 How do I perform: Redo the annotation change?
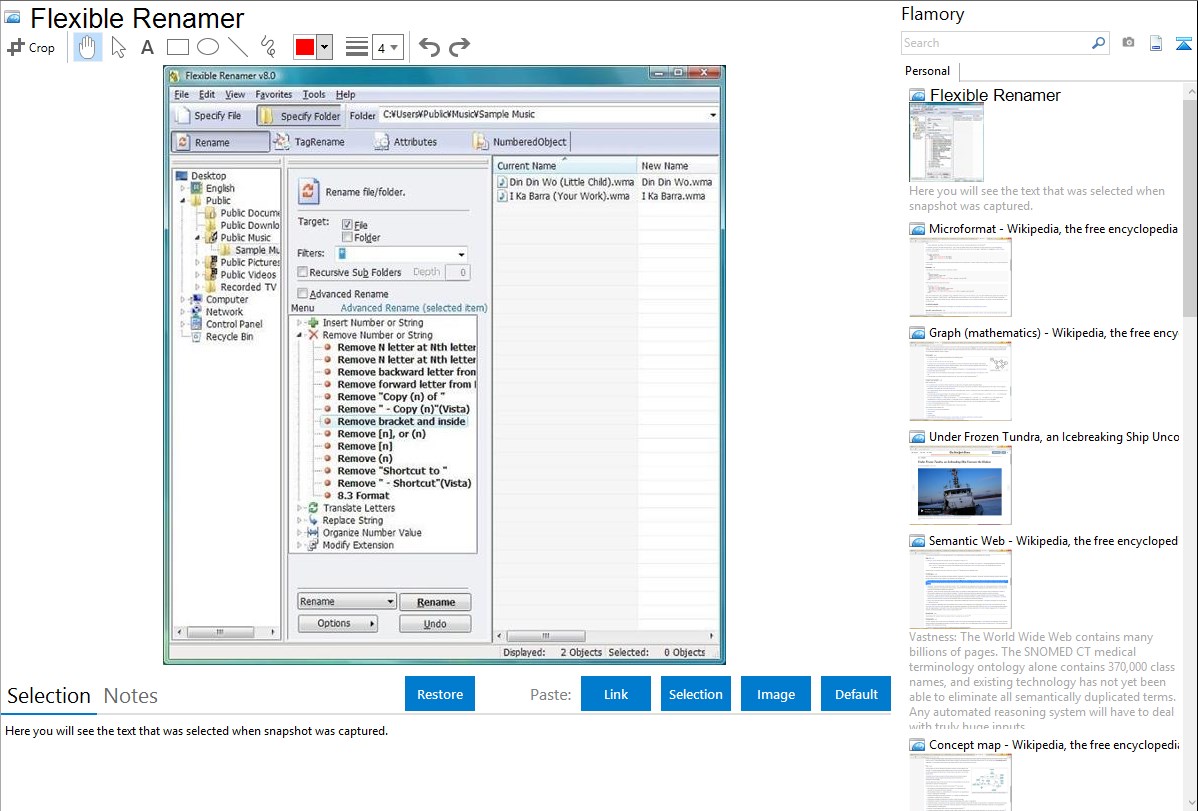(x=459, y=47)
